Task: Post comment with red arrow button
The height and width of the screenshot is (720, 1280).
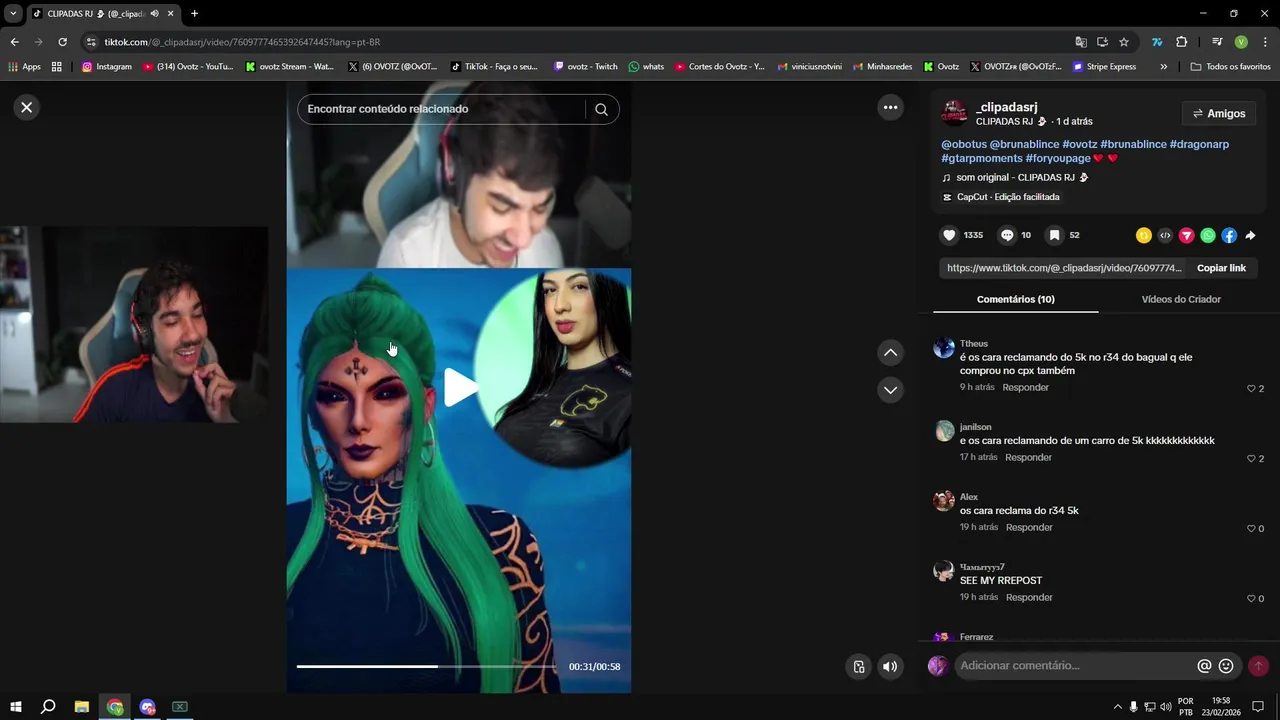Action: pyautogui.click(x=1259, y=666)
